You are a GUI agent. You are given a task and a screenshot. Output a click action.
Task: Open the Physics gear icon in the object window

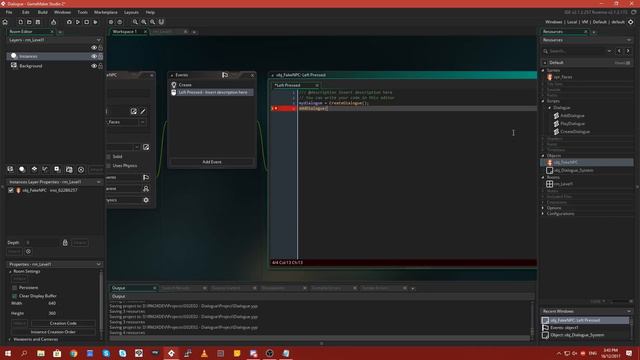[146, 200]
